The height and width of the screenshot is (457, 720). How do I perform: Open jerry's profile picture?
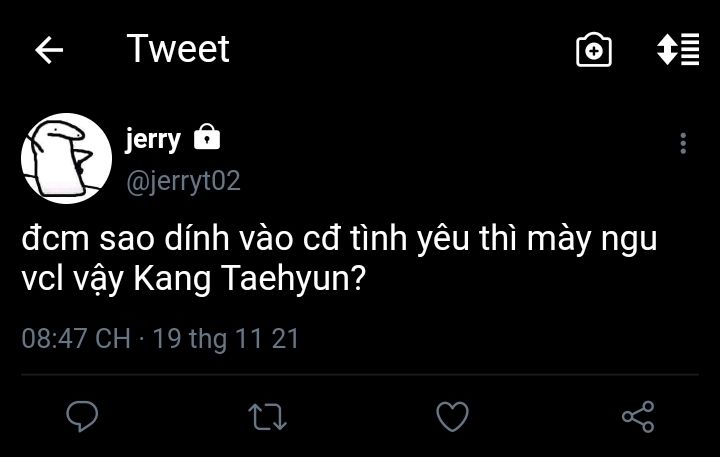point(66,159)
